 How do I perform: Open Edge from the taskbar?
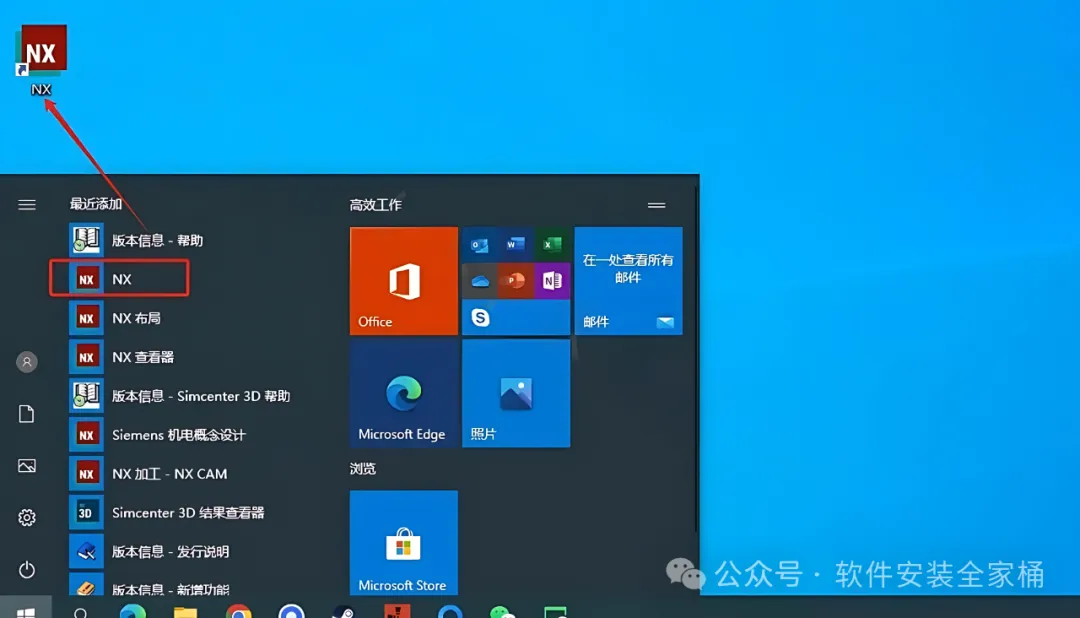click(x=133, y=612)
